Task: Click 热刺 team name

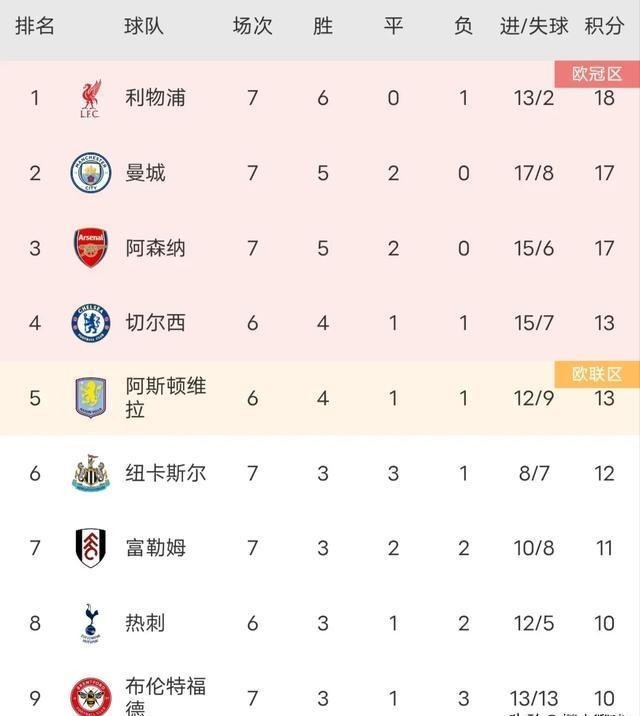Action: 145,623
